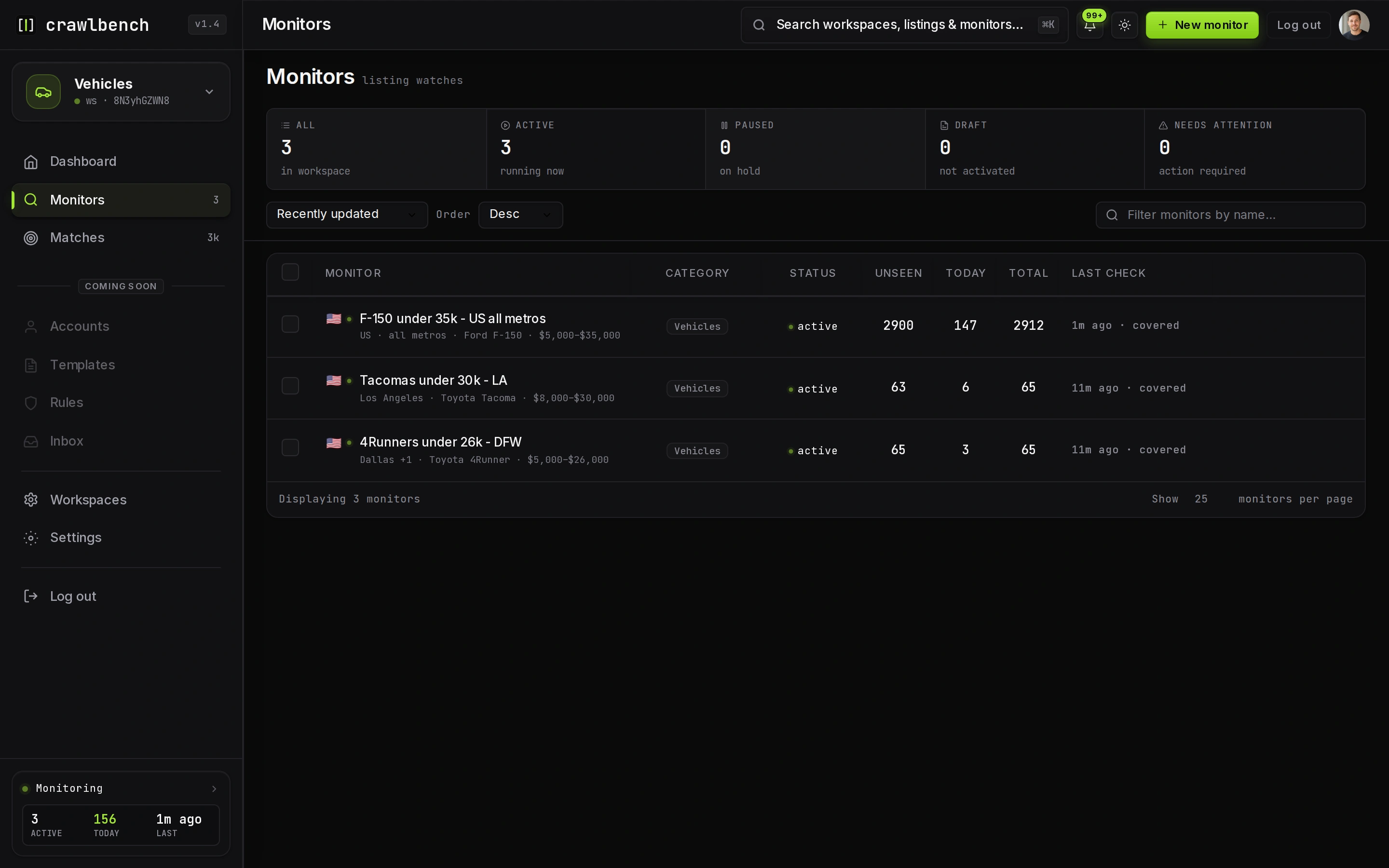Click the Vehicles tag on Tacomas row
1389x868 pixels.
coord(697,389)
